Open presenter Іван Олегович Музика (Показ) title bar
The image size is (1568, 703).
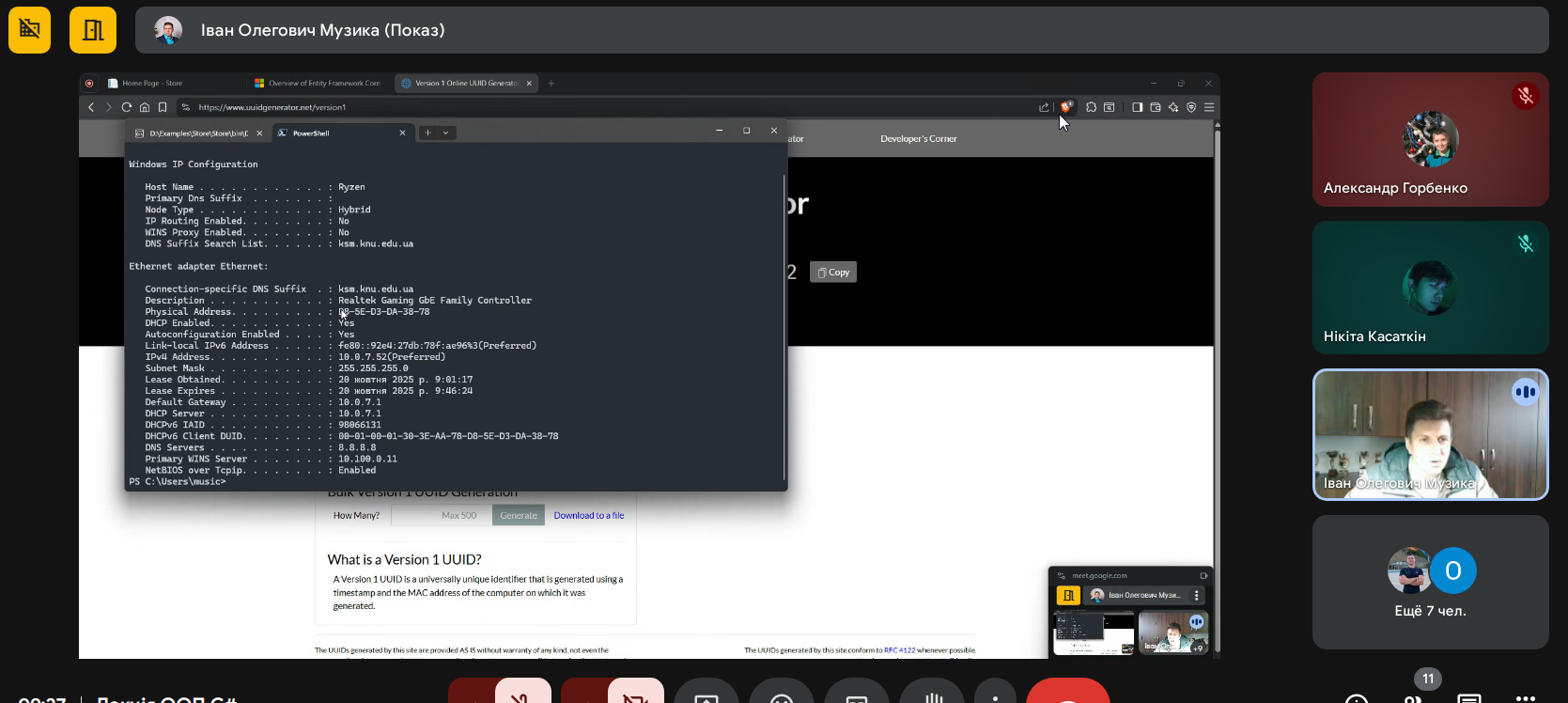[x=842, y=30]
